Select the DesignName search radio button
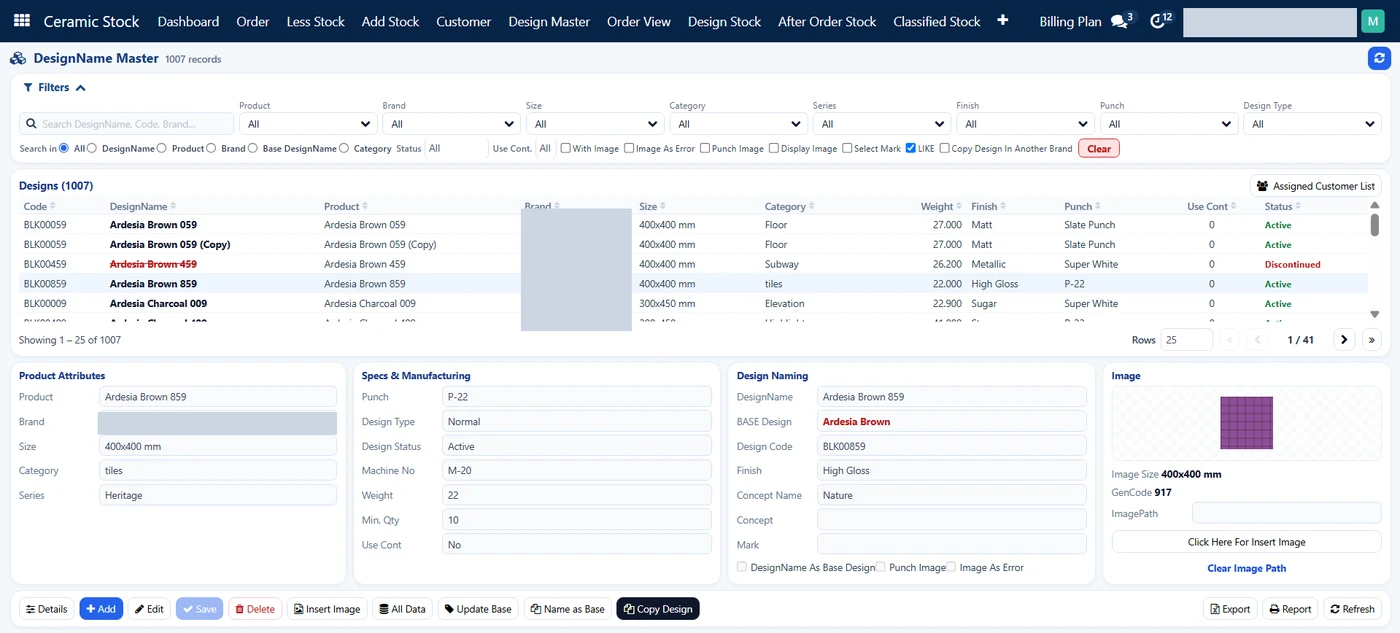Image resolution: width=1400 pixels, height=633 pixels. pos(92,149)
